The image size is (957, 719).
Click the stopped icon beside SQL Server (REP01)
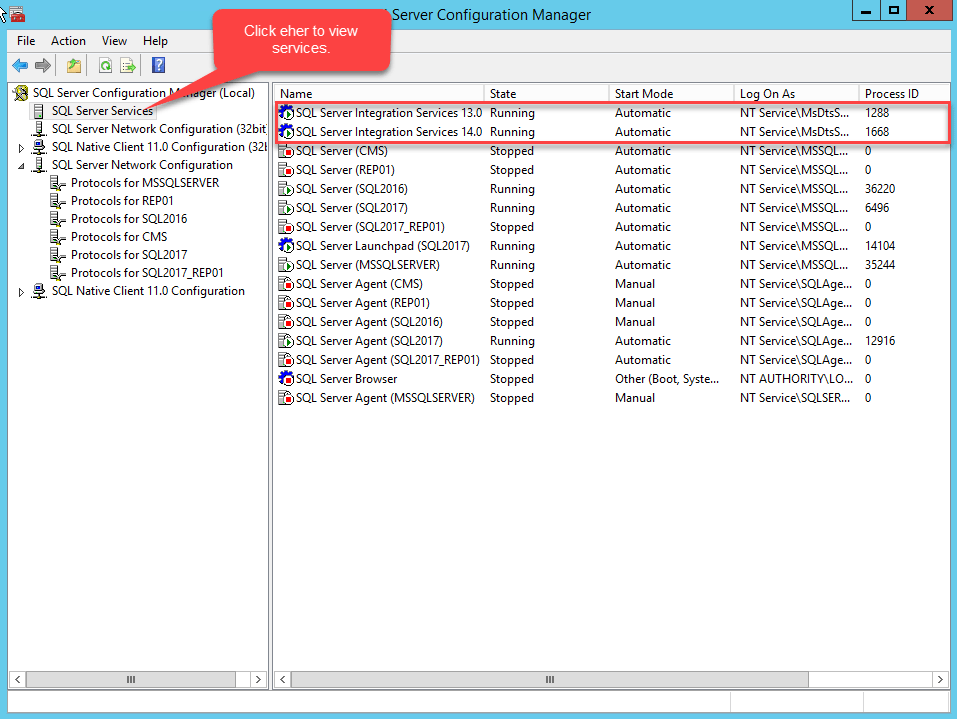click(286, 170)
